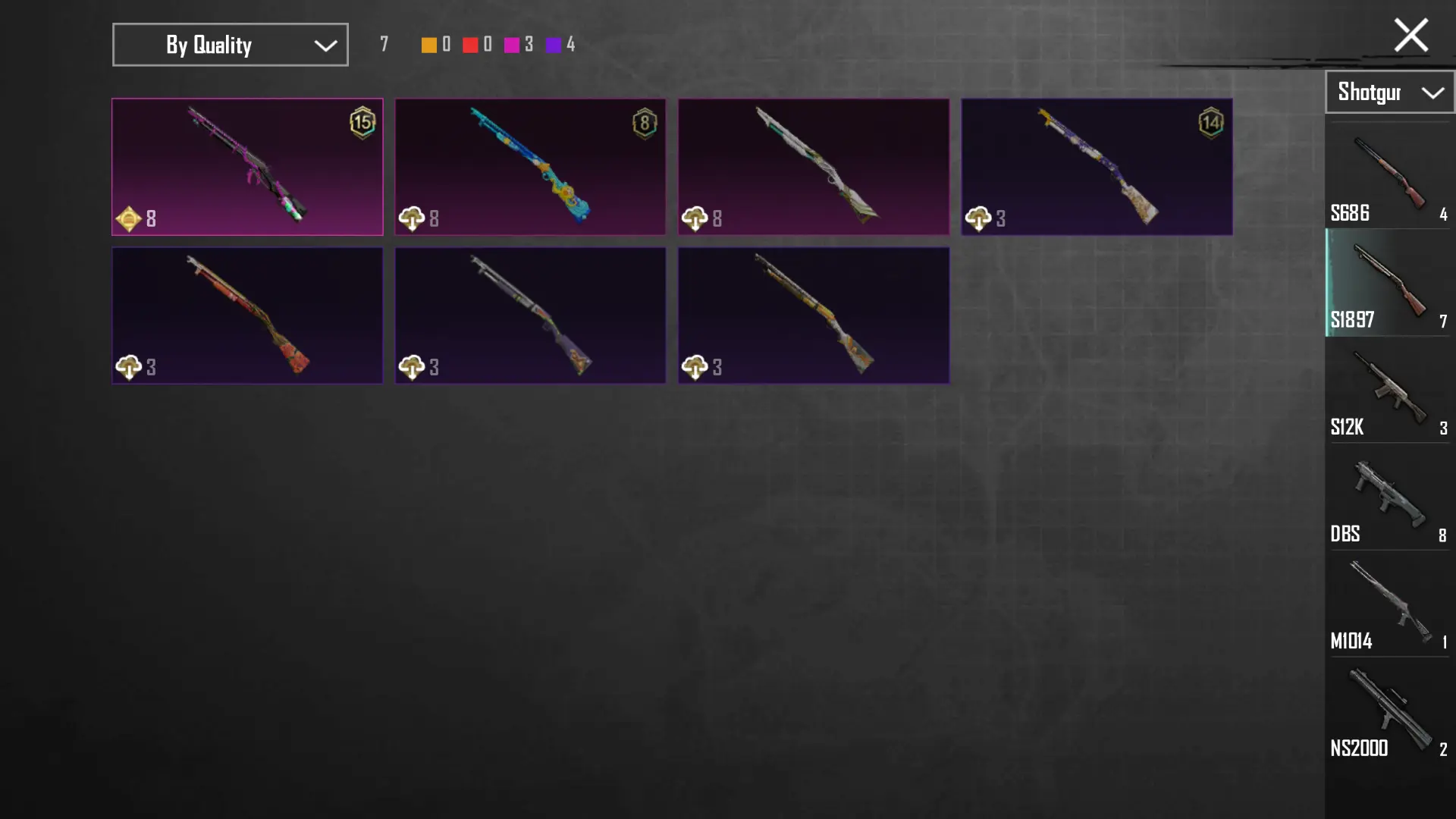Expand the Shotgun weapon type dropdown
Screen dimensions: 1456x819
[1389, 93]
